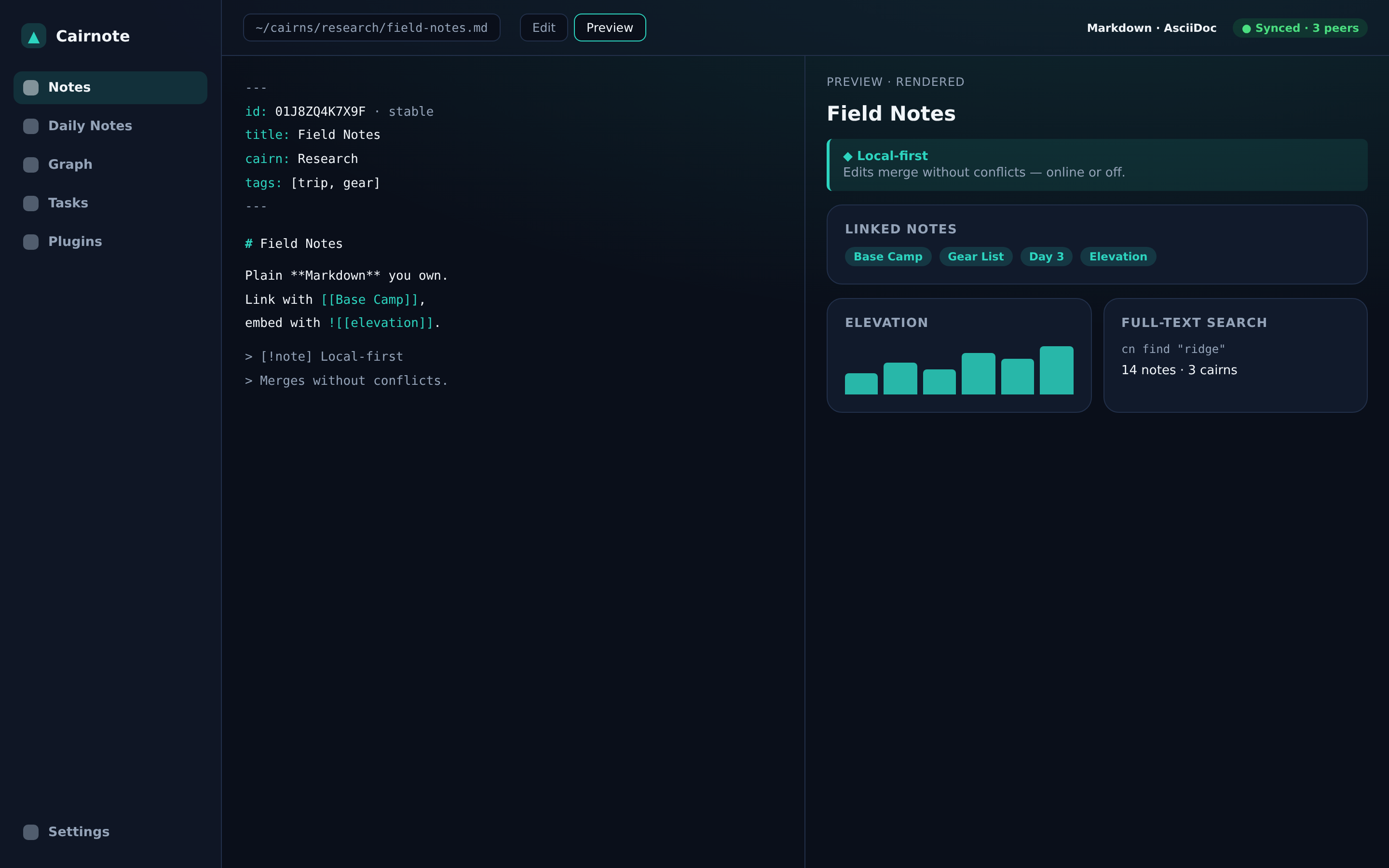
Task: Click 'Plain **Markdown** you own.' line
Action: coord(347,275)
